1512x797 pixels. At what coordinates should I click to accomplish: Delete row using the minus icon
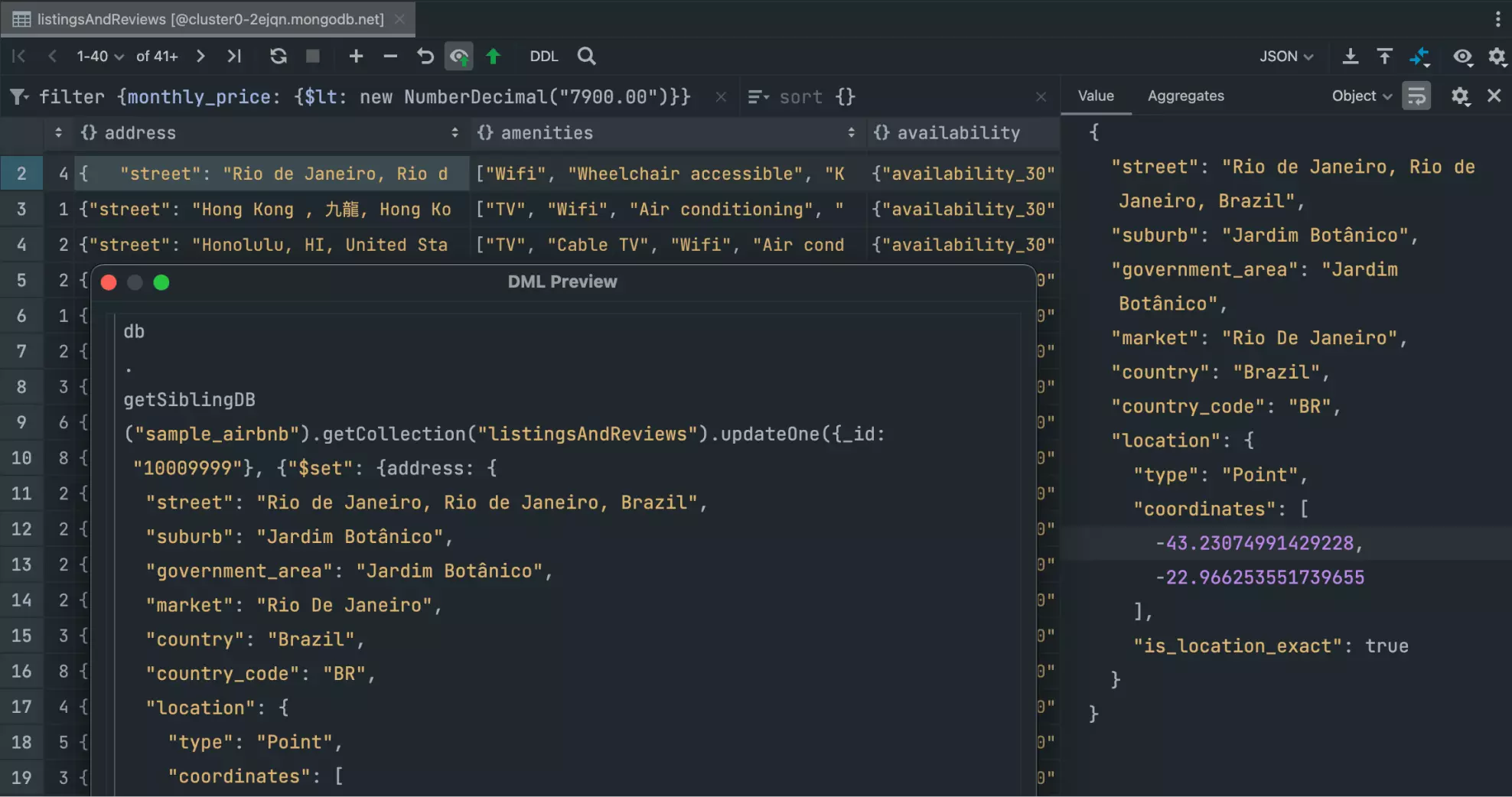pyautogui.click(x=390, y=56)
